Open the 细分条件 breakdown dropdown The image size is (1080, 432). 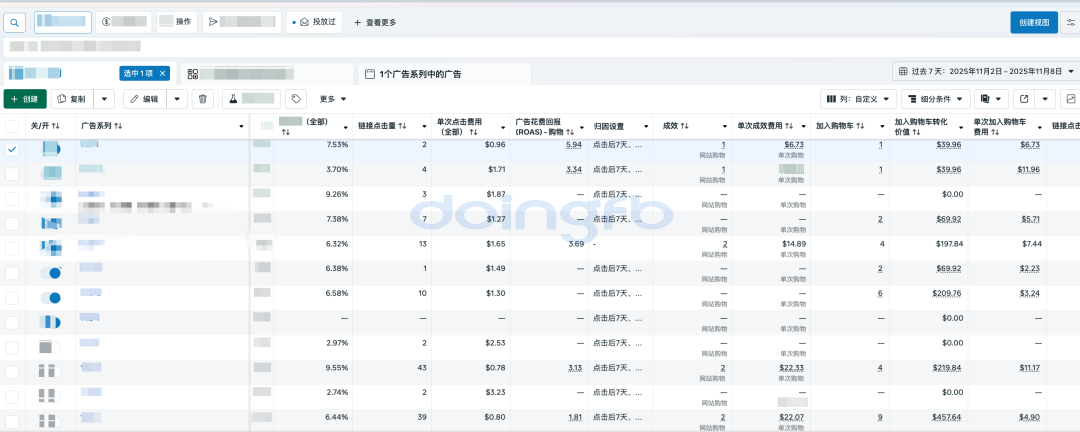point(935,99)
